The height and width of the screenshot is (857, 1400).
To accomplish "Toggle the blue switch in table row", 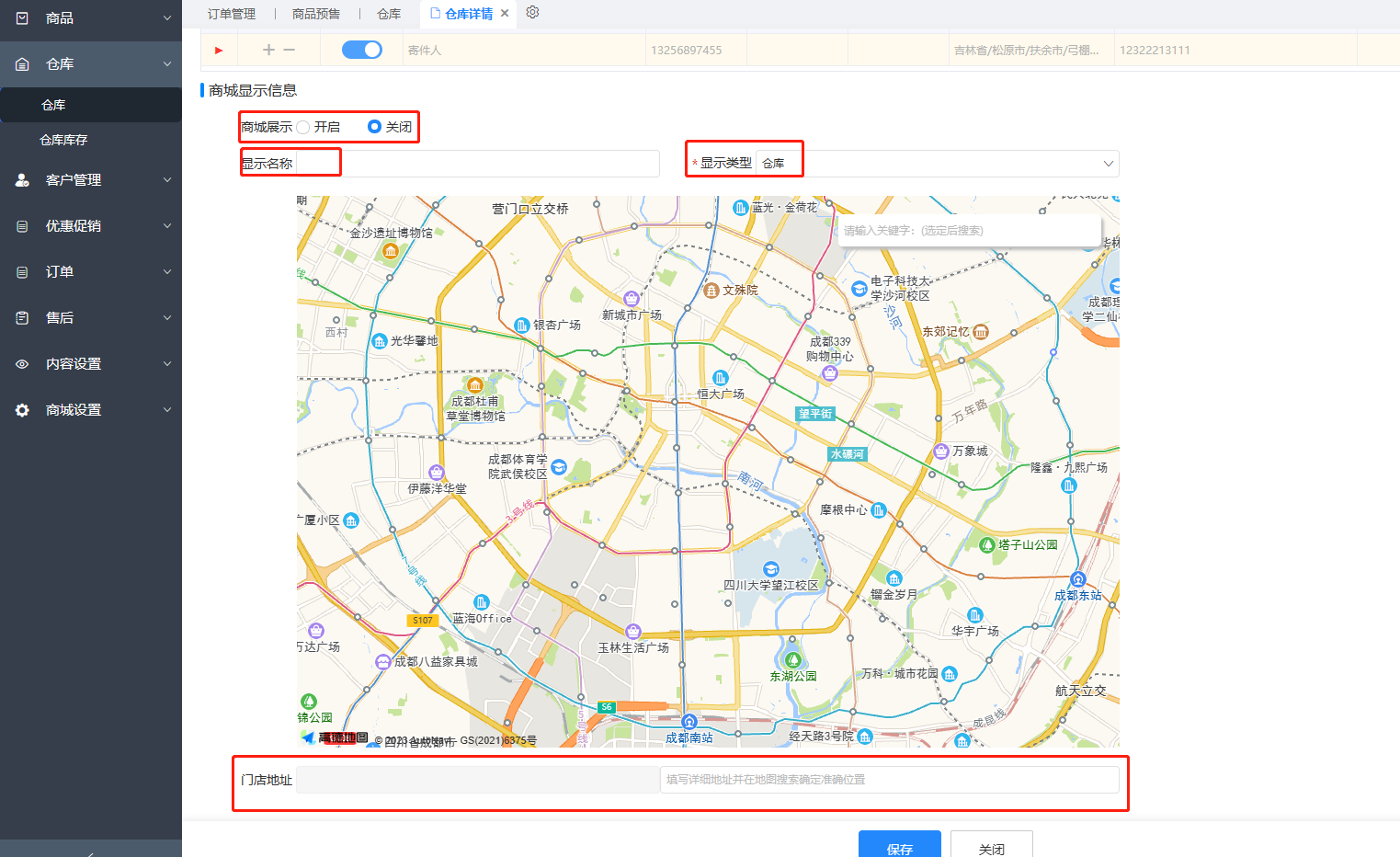I will pyautogui.click(x=361, y=50).
